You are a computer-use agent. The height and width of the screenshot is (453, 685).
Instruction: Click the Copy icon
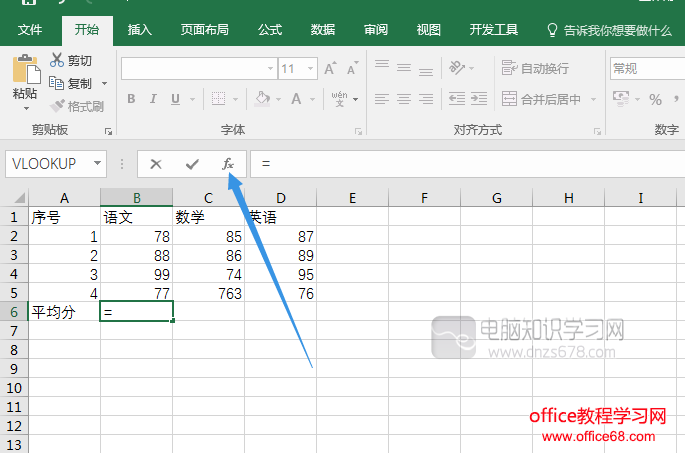(56, 83)
